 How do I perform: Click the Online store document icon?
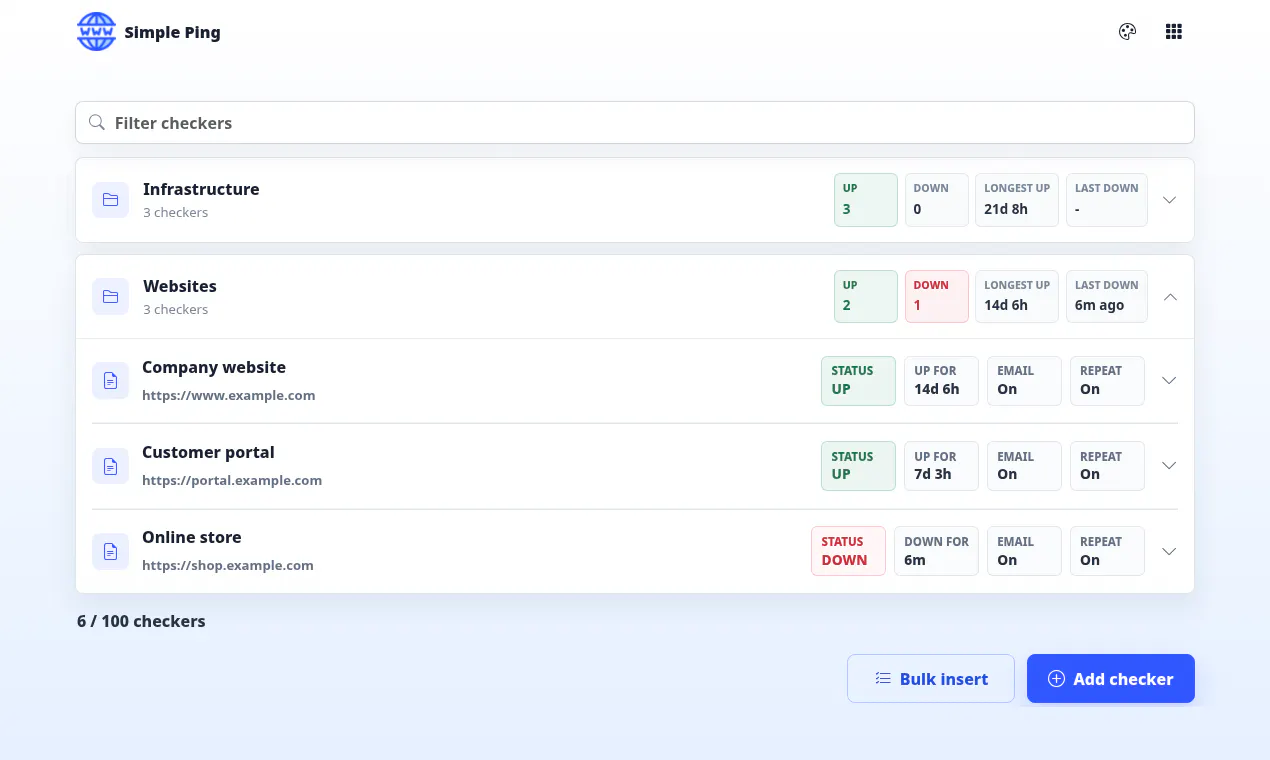[110, 551]
